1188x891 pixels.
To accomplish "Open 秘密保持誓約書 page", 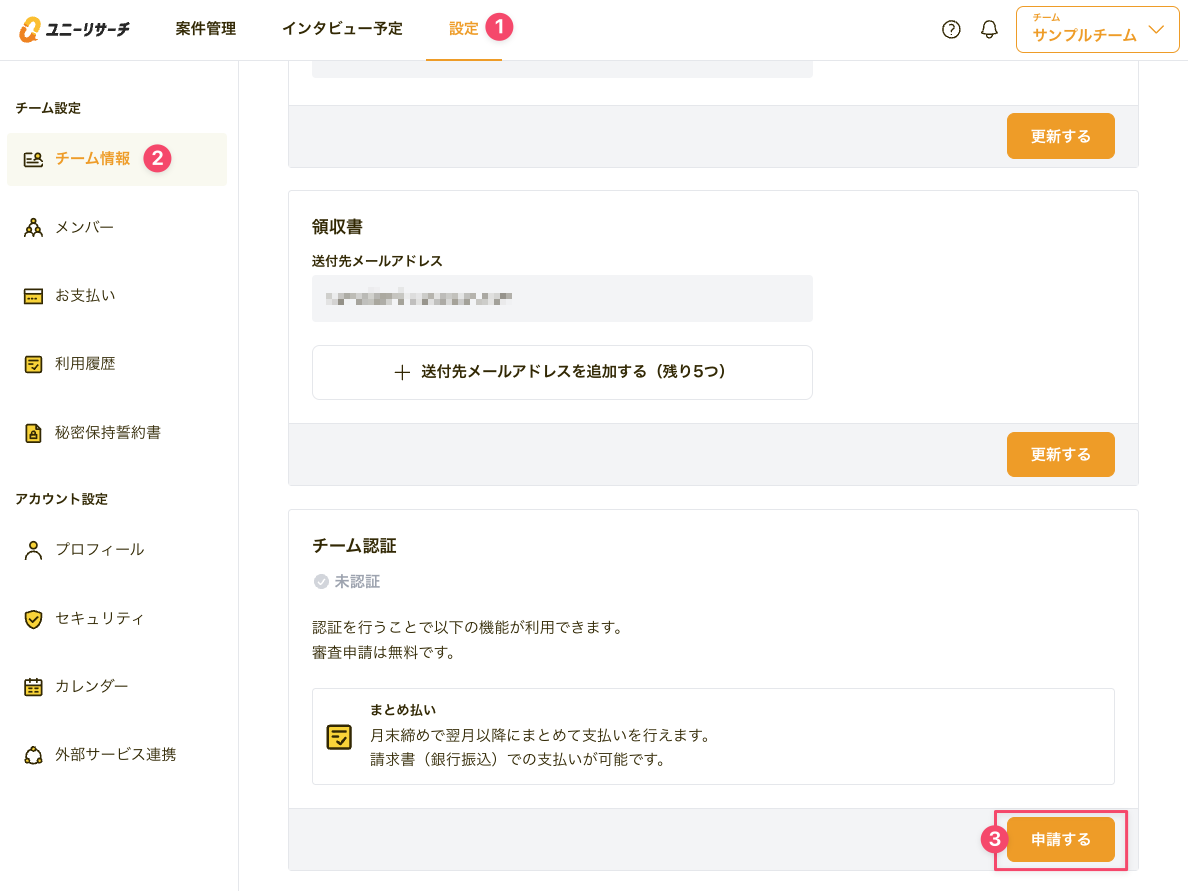I will 107,433.
